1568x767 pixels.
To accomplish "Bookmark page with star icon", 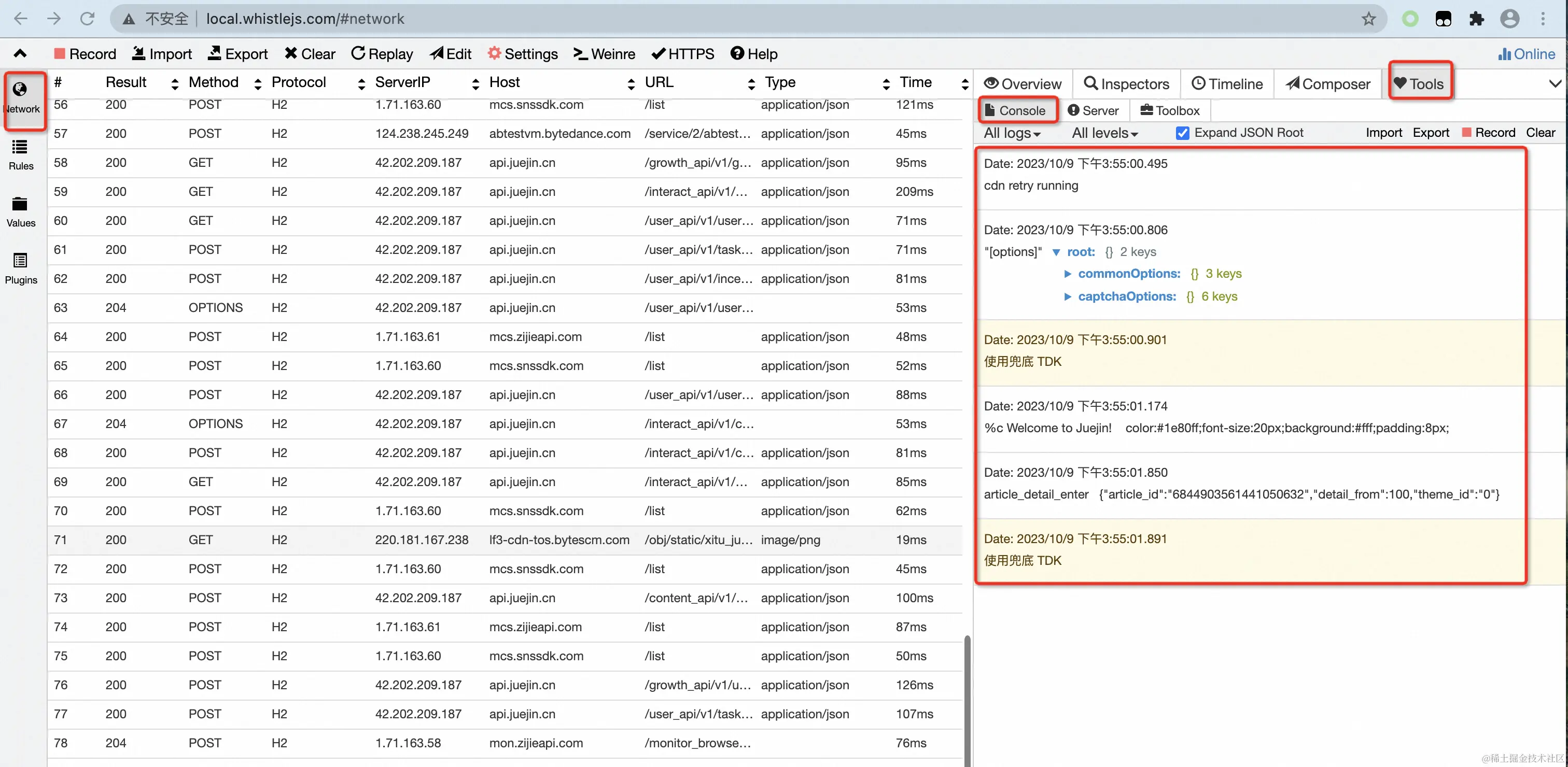I will click(1368, 19).
